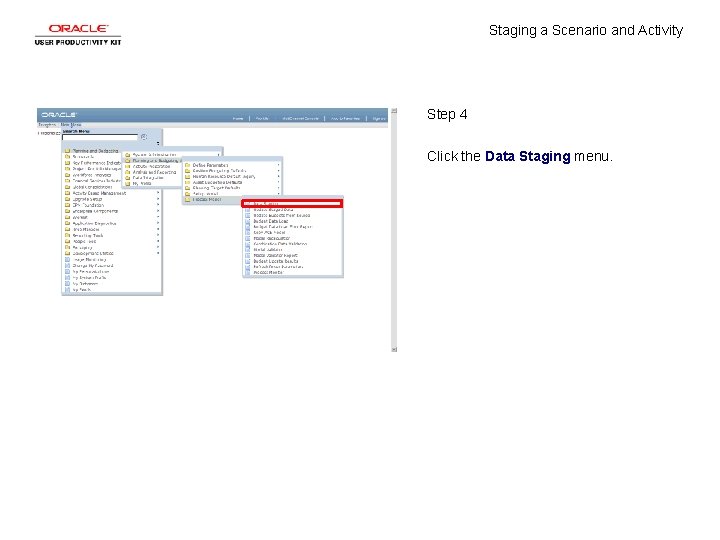Image resolution: width=720 pixels, height=540 pixels.
Task: Open the Favorites menu in navigation bar
Action: pyautogui.click(x=47, y=125)
